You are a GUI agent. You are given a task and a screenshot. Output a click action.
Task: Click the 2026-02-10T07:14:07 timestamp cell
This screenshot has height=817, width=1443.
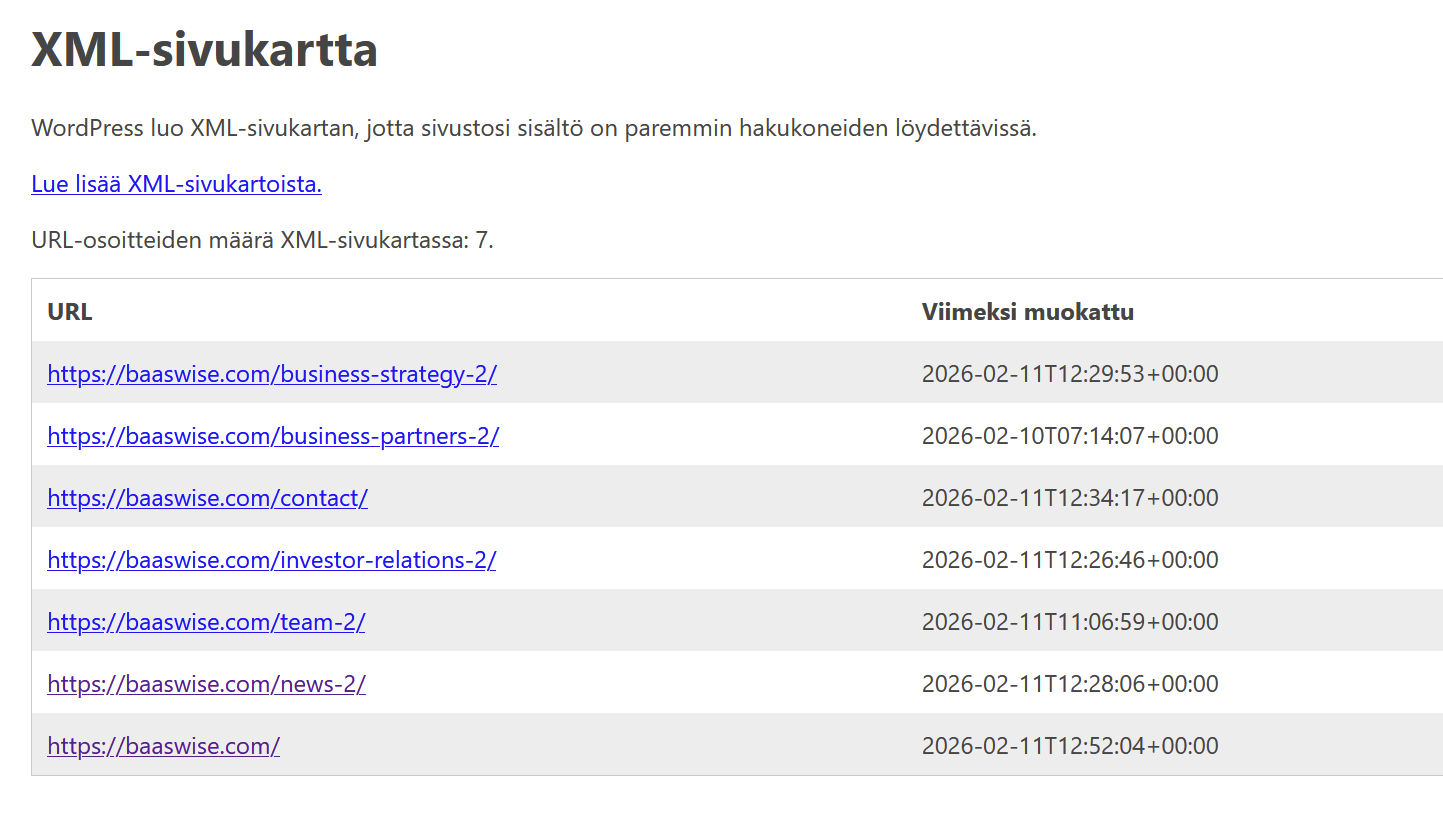pyautogui.click(x=1069, y=436)
